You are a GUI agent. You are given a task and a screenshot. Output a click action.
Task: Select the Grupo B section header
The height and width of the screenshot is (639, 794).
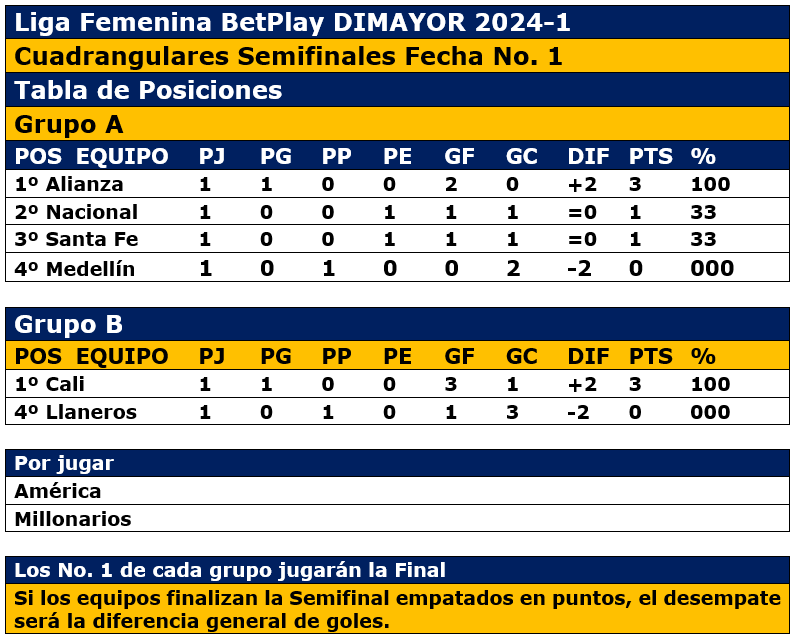tap(69, 325)
